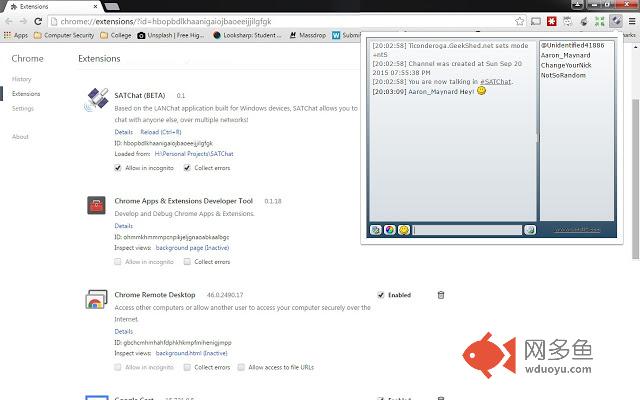Click the browser back arrow
Image resolution: width=640 pixels, height=400 pixels.
pyautogui.click(x=9, y=21)
